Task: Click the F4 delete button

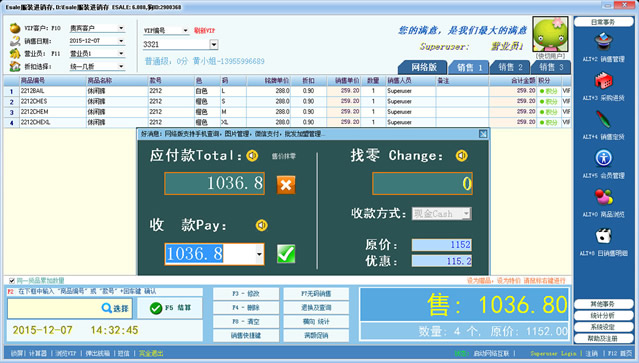Action: (x=246, y=308)
